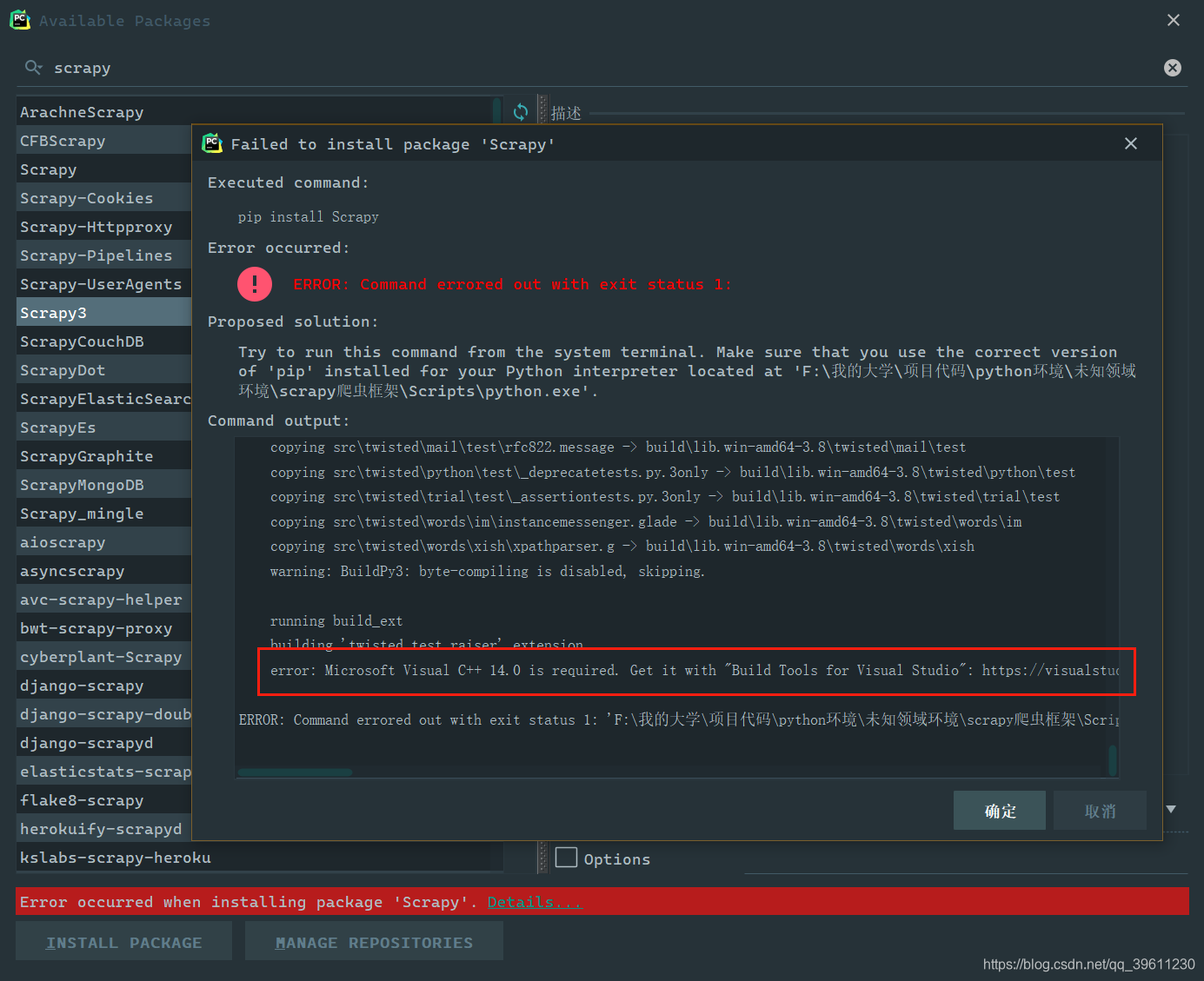Select aioscrapy package

[x=104, y=541]
